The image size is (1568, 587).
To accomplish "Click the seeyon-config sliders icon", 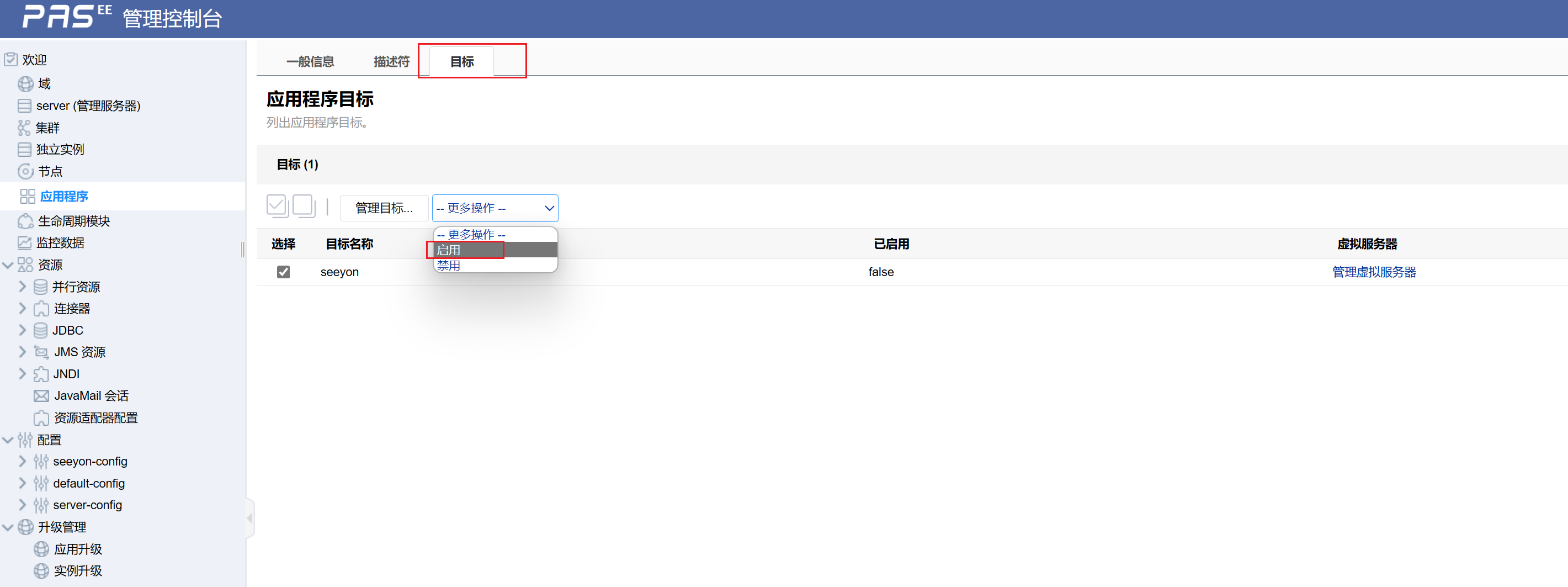I will [41, 462].
